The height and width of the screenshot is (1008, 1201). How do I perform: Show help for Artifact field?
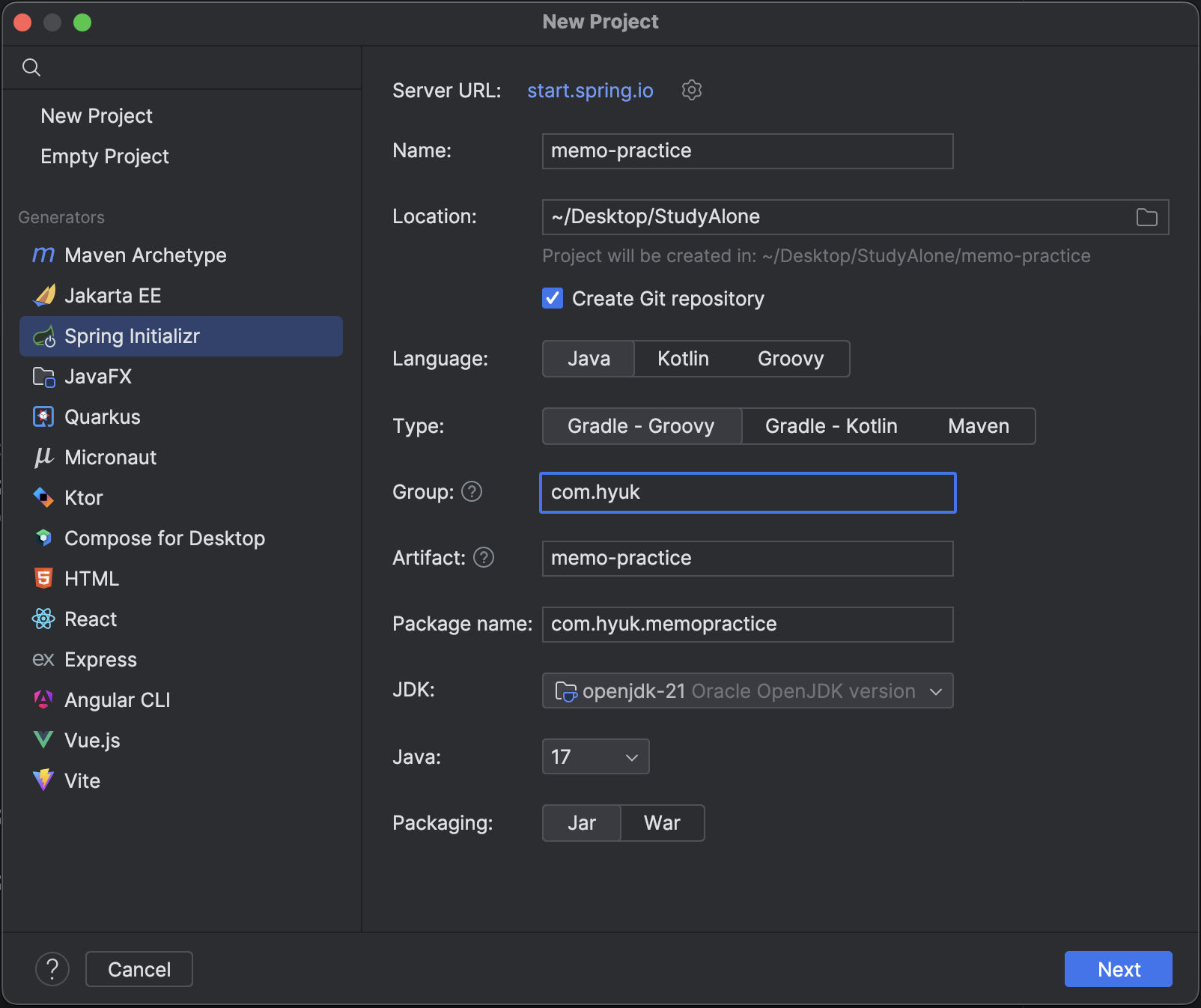coord(484,557)
